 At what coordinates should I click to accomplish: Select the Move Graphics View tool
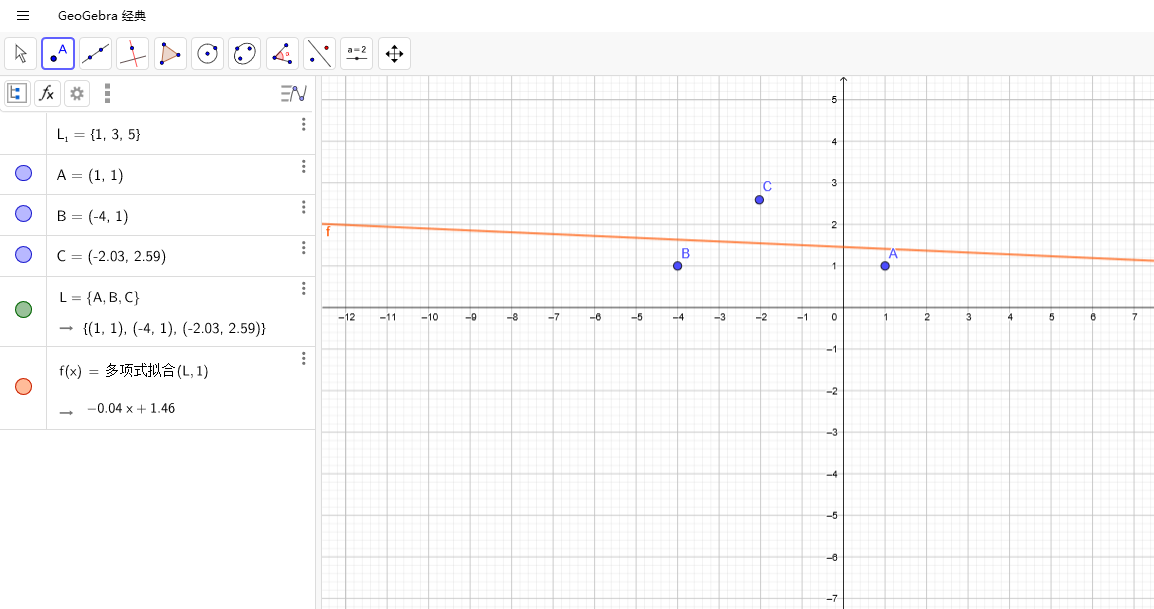click(394, 52)
